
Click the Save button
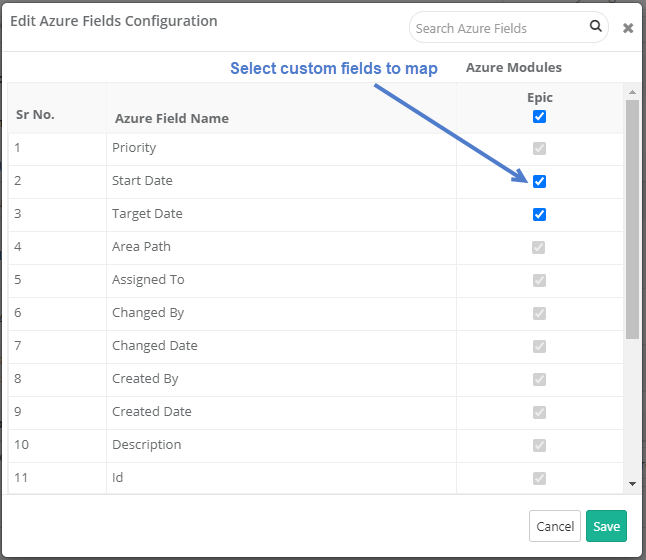pos(606,526)
